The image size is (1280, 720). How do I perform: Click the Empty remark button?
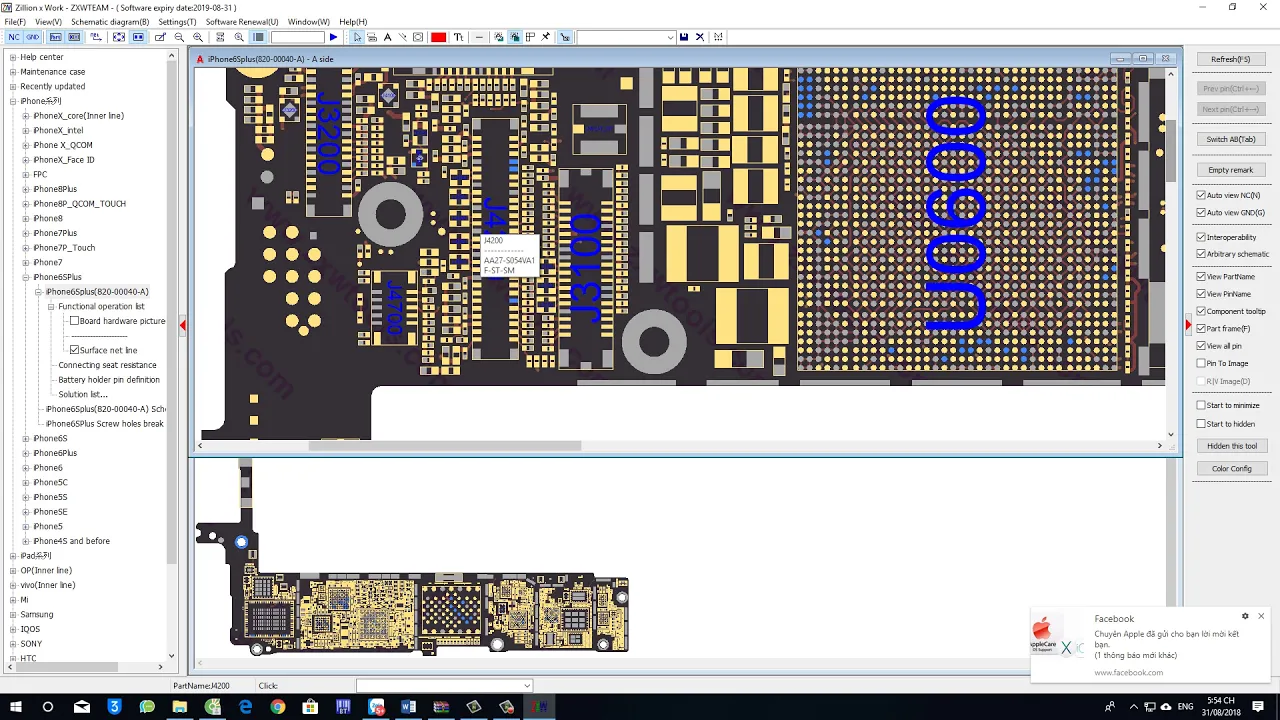[1231, 170]
